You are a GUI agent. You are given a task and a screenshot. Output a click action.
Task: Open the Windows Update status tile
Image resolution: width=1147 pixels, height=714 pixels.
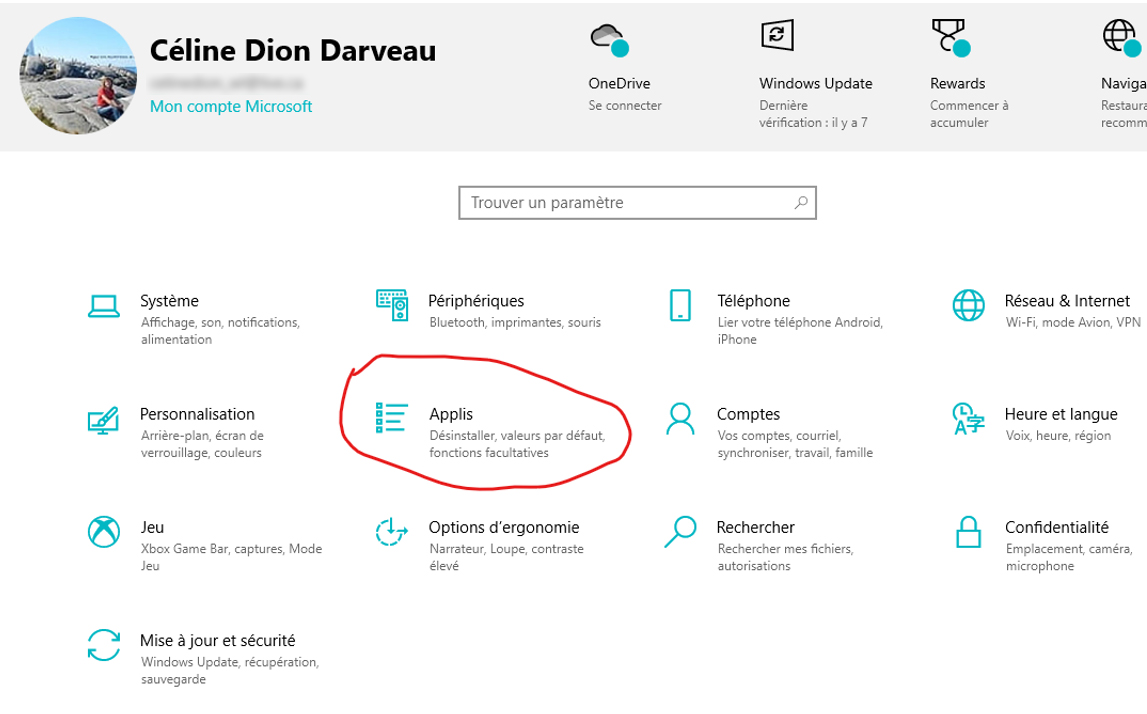814,75
